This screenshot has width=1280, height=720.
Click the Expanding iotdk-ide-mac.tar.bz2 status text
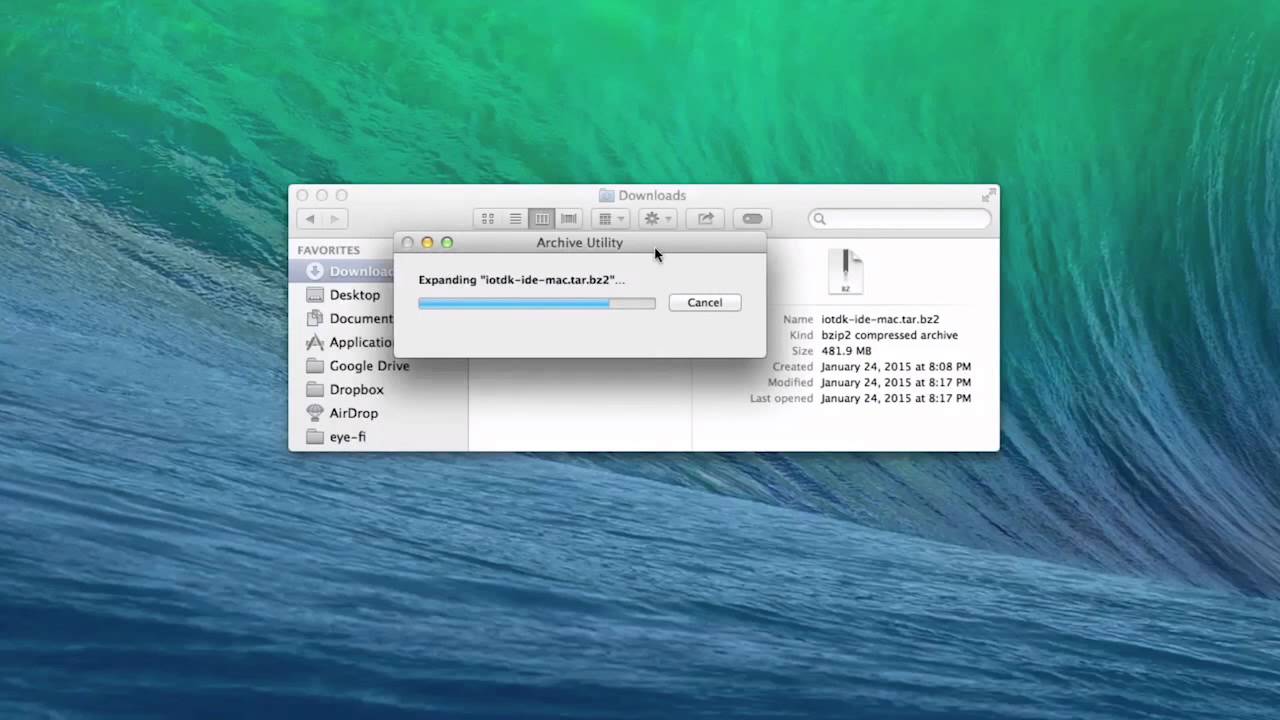point(521,280)
